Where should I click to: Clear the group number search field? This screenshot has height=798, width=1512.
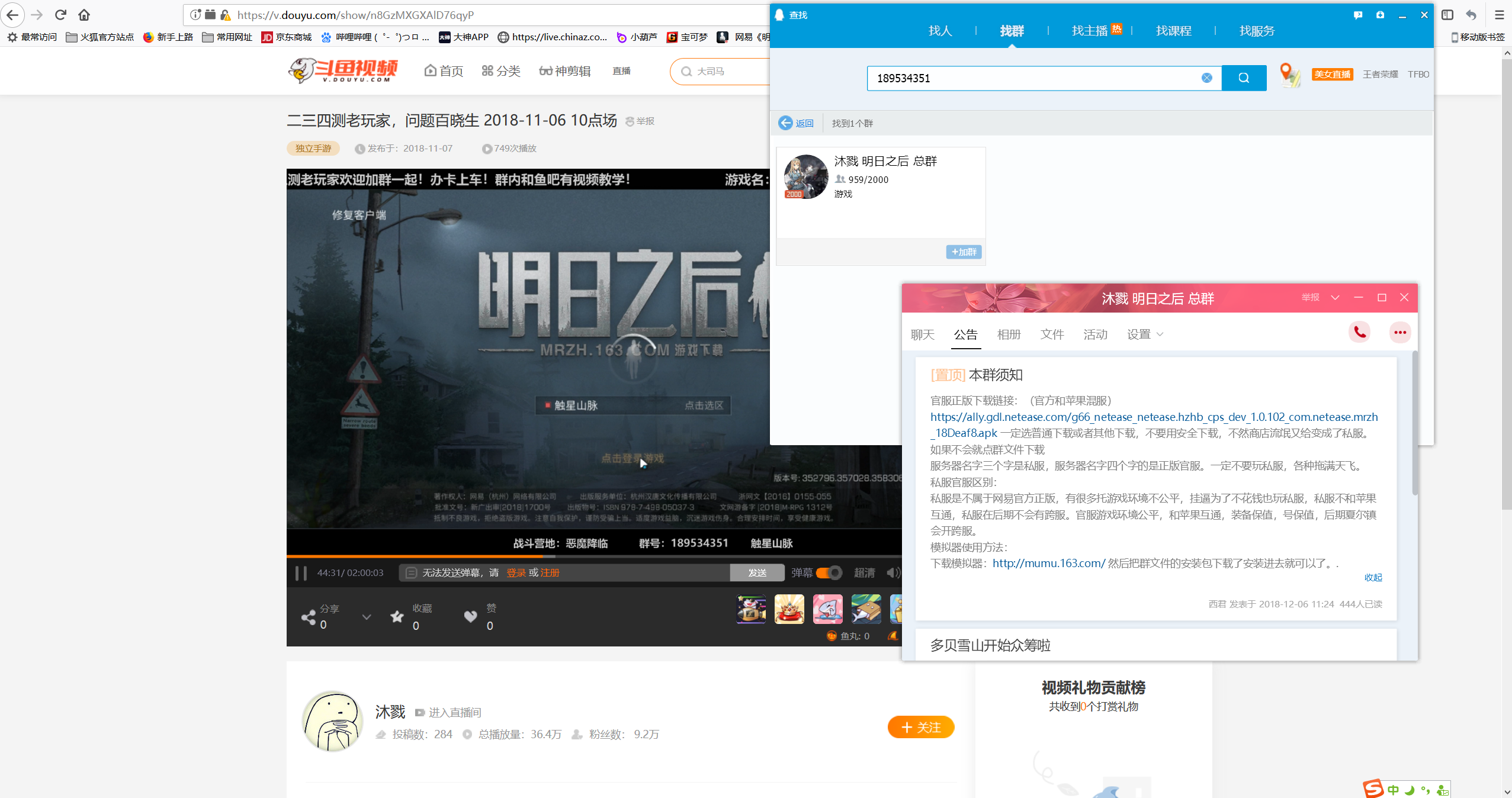coord(1206,78)
